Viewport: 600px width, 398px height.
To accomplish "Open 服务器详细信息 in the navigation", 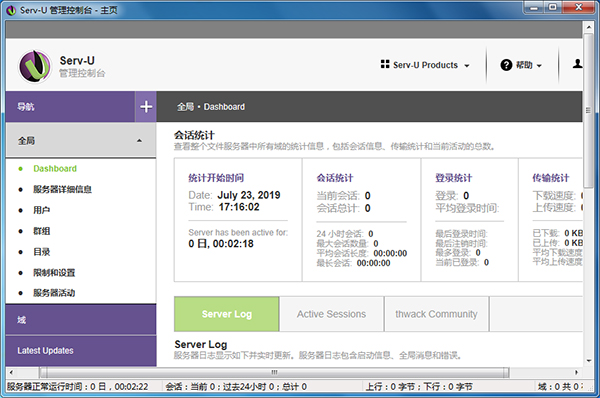I will (x=62, y=189).
